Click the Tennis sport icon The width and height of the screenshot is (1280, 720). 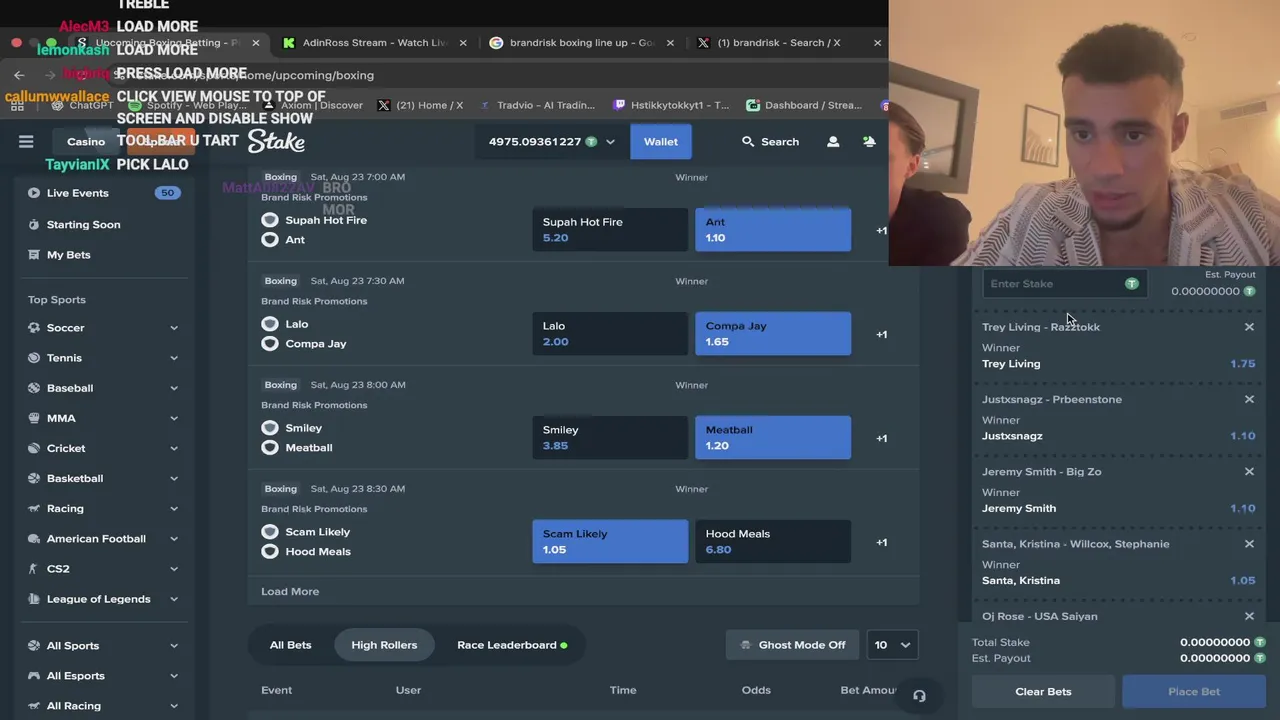[34, 358]
